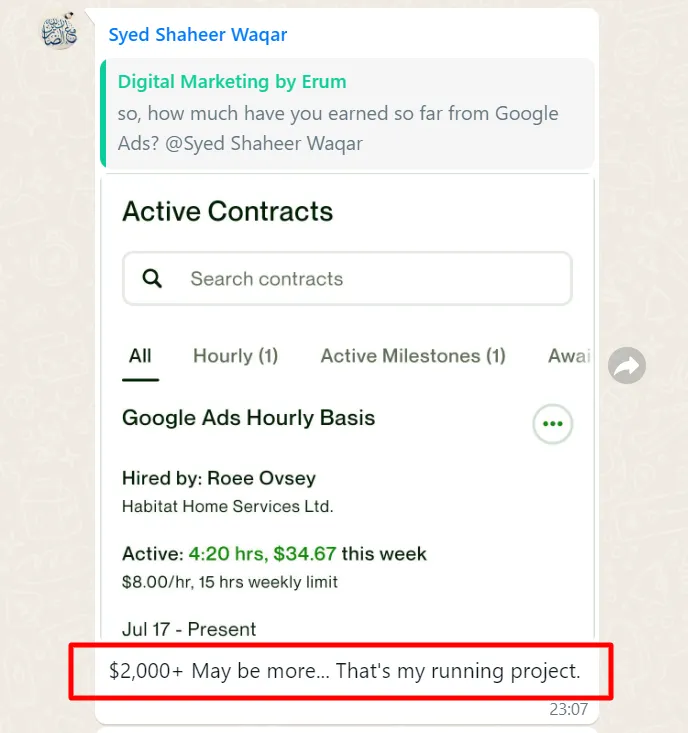
Task: Switch to the Hourly (1) tab
Action: pyautogui.click(x=236, y=356)
